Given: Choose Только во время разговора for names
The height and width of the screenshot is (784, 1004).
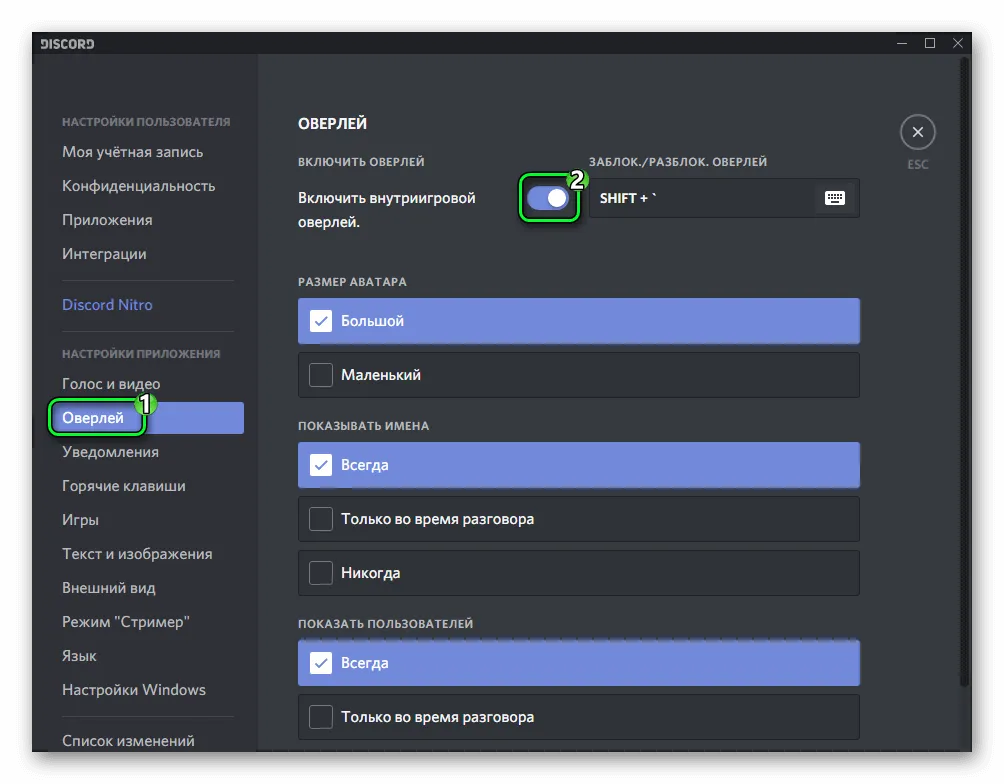Looking at the screenshot, I should [x=578, y=519].
